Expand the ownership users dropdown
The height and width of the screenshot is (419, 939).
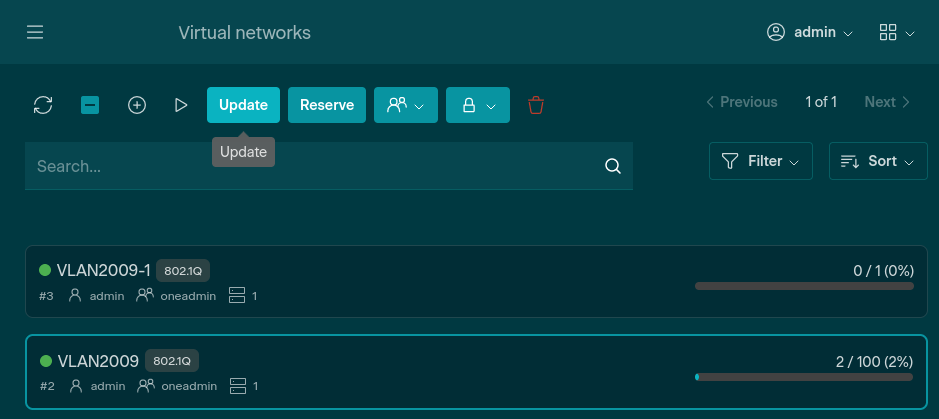pyautogui.click(x=406, y=105)
